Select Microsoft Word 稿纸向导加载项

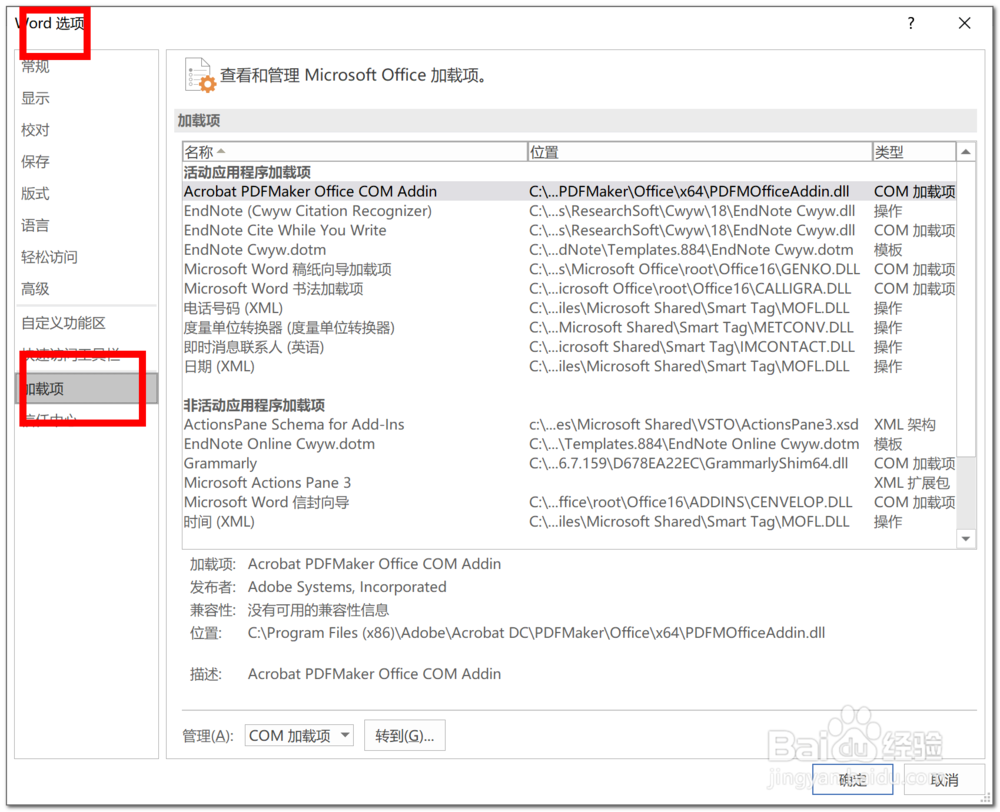point(569,269)
